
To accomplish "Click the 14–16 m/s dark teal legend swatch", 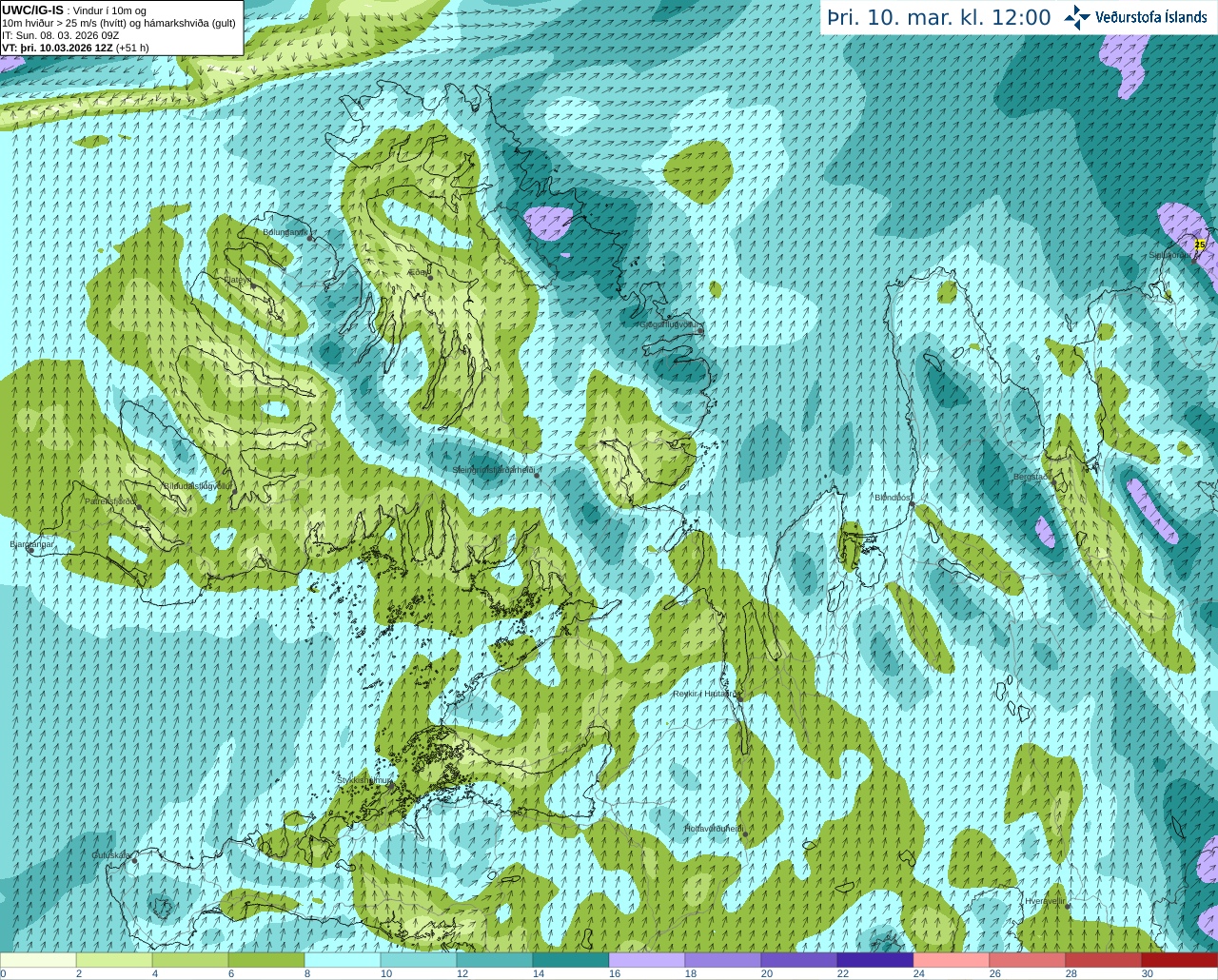I will pos(571,960).
